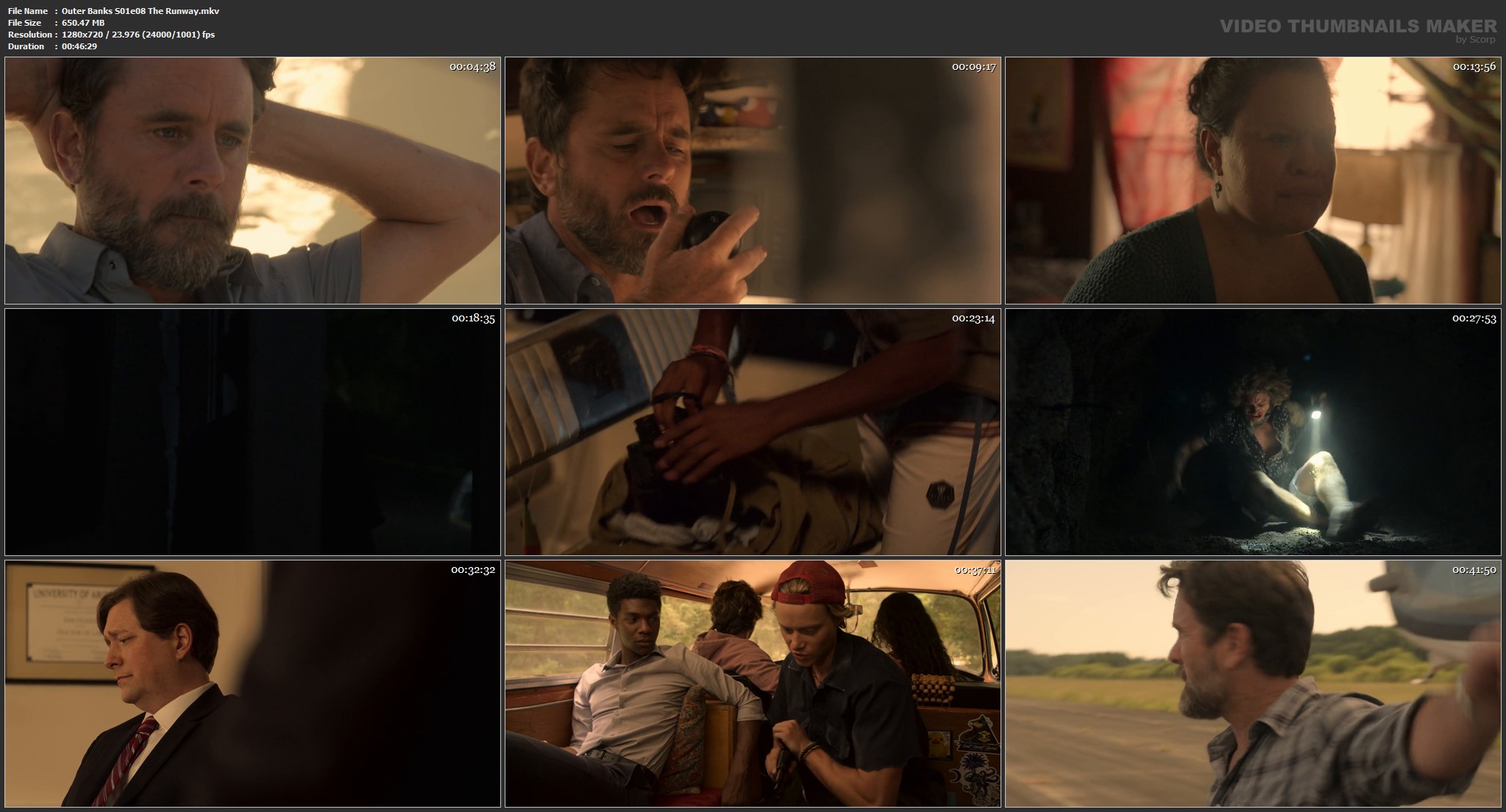Click the dark frame at 00:18:35

click(x=252, y=432)
